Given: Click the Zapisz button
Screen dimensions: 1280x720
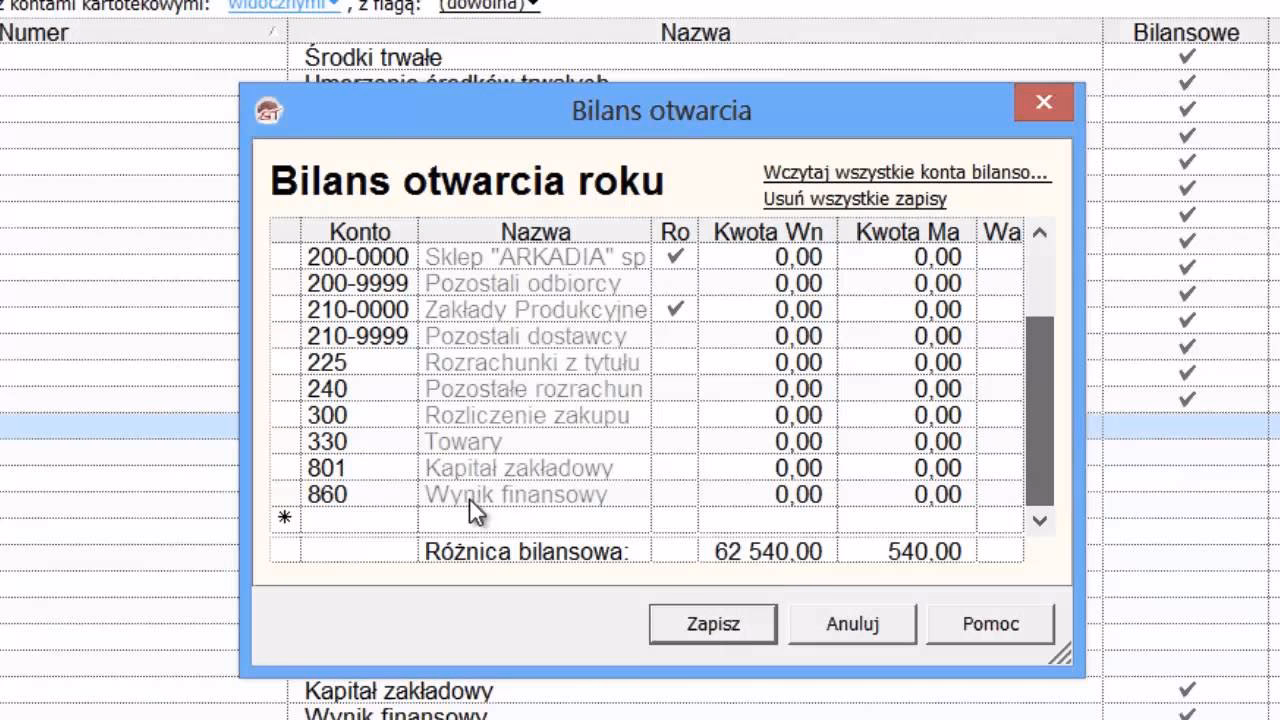Looking at the screenshot, I should point(712,623).
